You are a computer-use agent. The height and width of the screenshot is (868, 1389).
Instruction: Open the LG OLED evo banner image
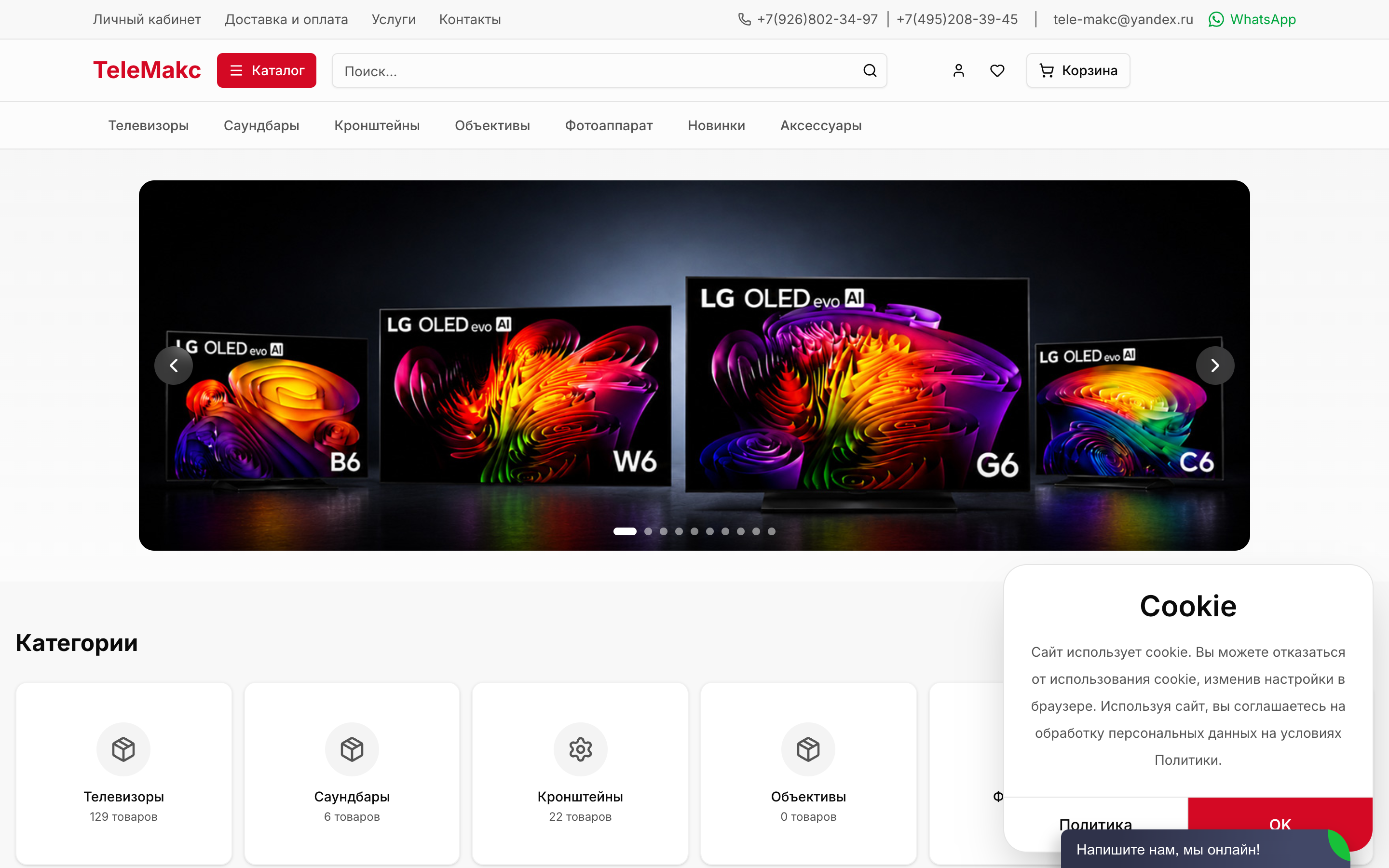coord(694,366)
